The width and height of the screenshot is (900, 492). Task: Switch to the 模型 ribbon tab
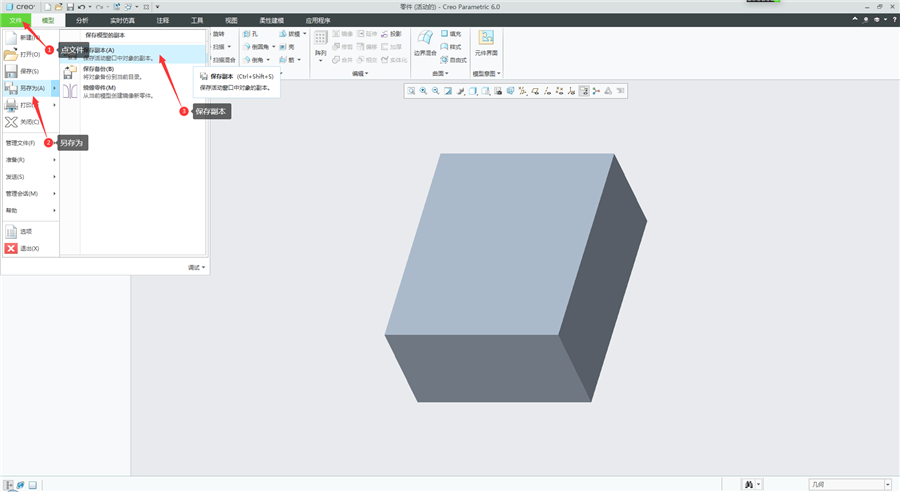pos(48,21)
